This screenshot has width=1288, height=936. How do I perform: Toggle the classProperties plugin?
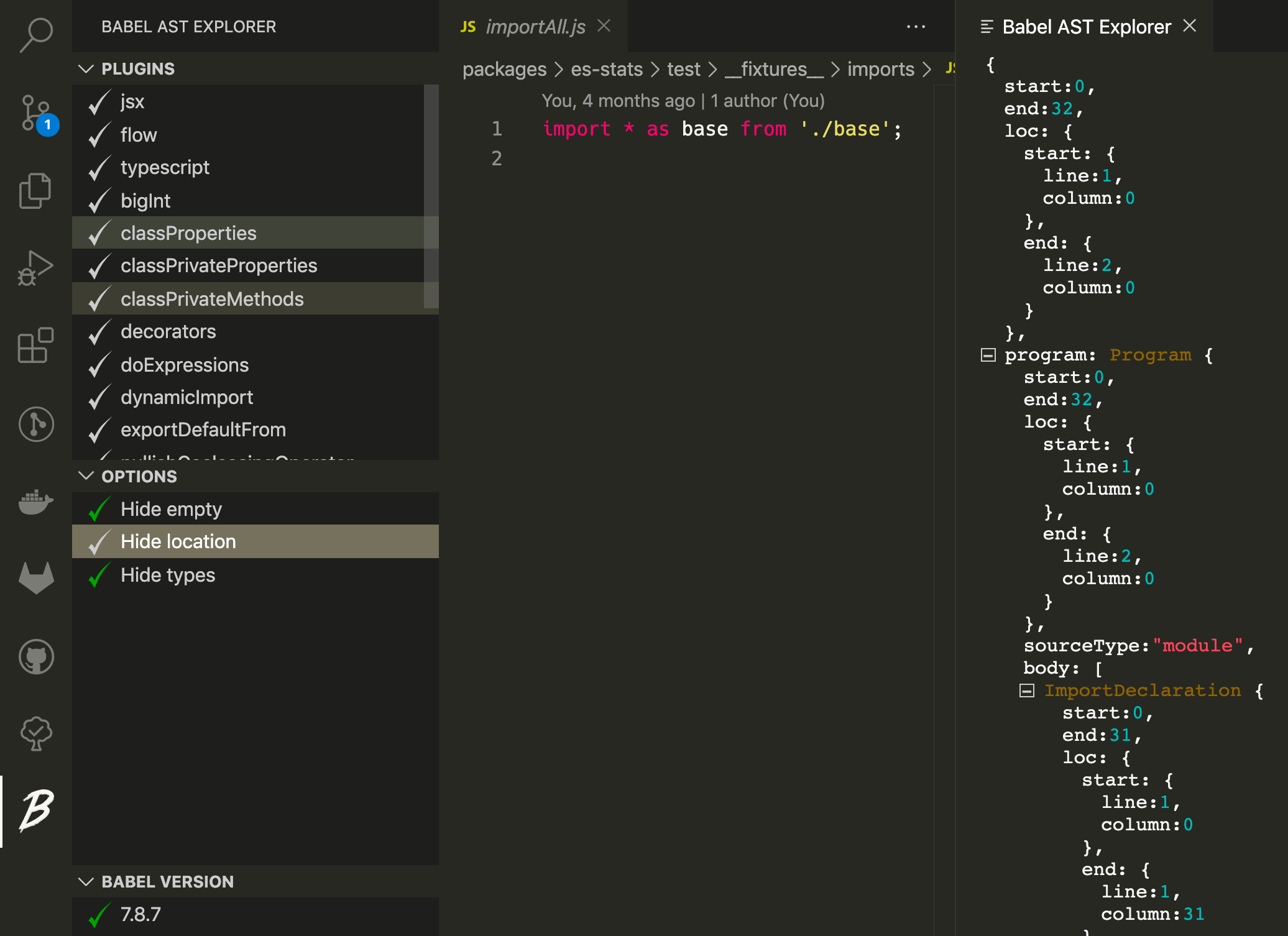point(255,233)
